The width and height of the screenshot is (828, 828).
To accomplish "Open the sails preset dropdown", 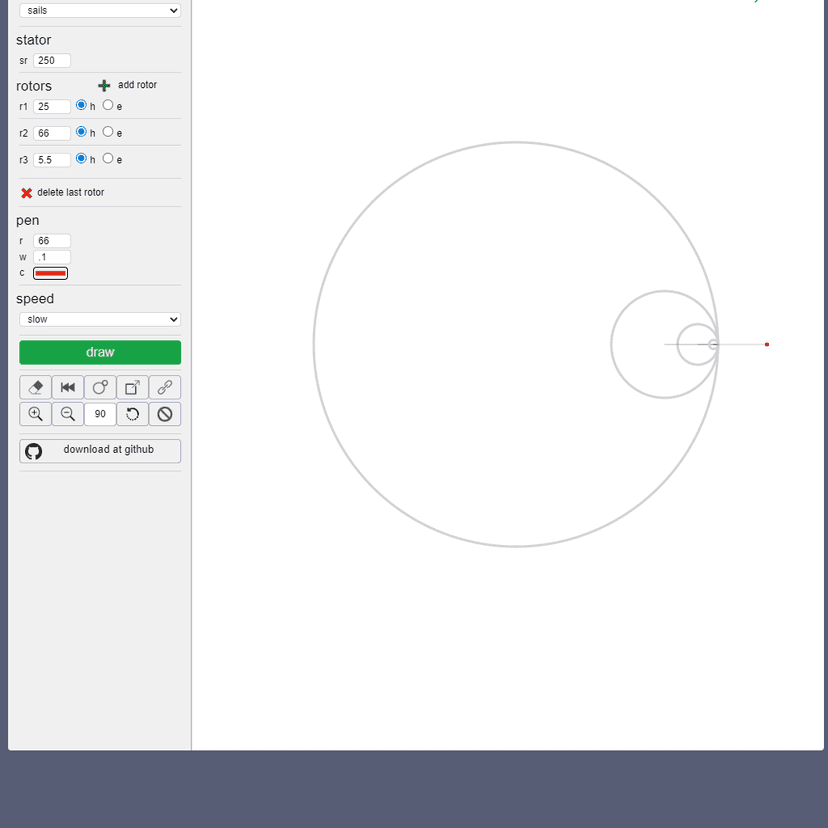I will tap(99, 10).
